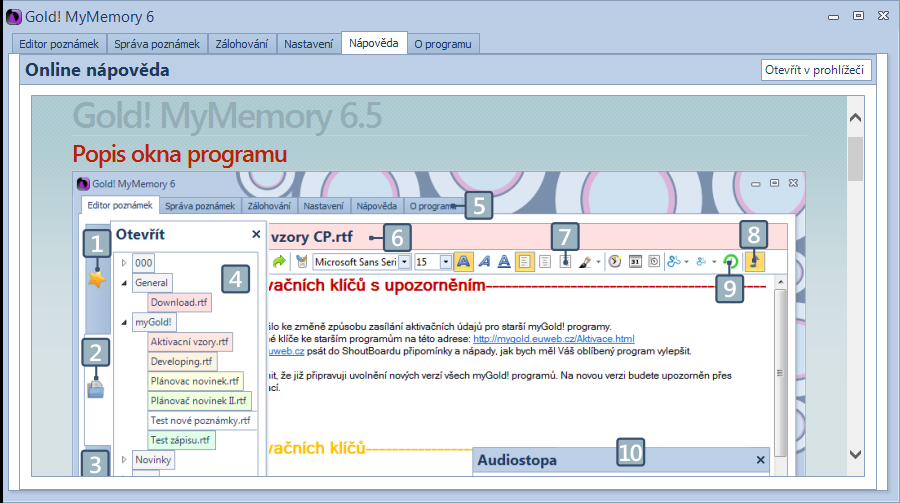
Task: Toggle underline text A icon
Action: 503,262
